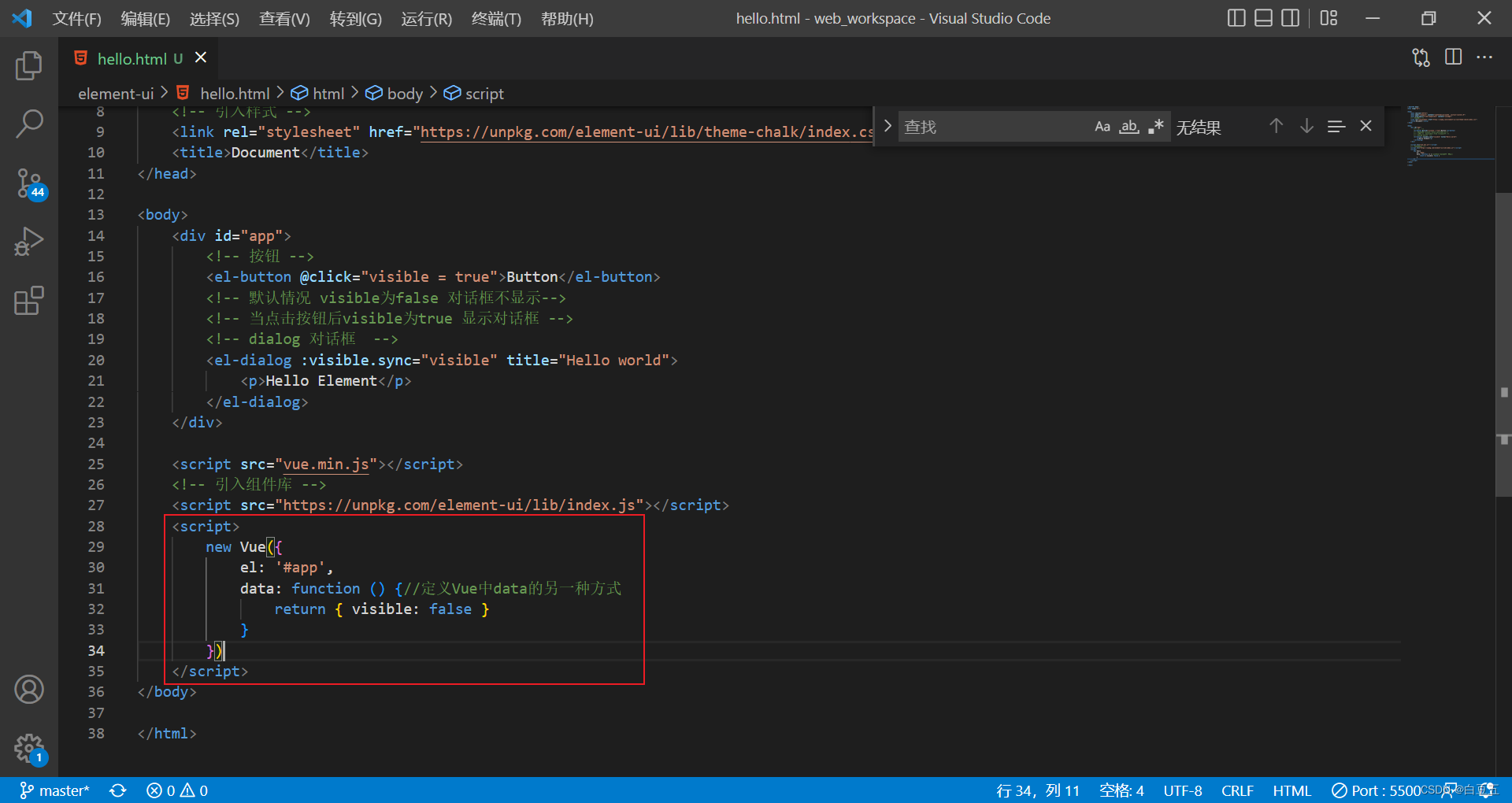Open the Explorer view in activity bar
Screen dimensions: 1512x803
click(x=29, y=65)
